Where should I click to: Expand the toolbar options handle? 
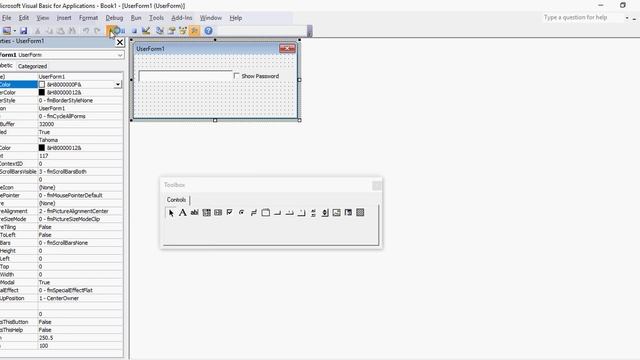click(x=309, y=31)
